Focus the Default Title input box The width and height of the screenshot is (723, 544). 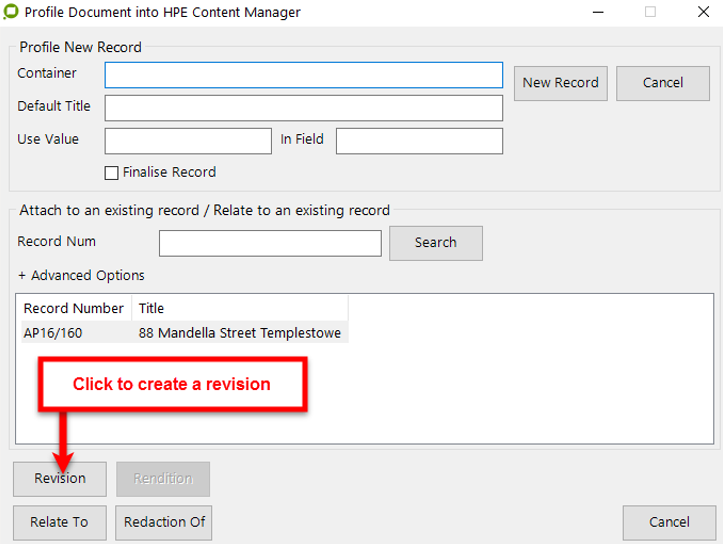click(303, 108)
